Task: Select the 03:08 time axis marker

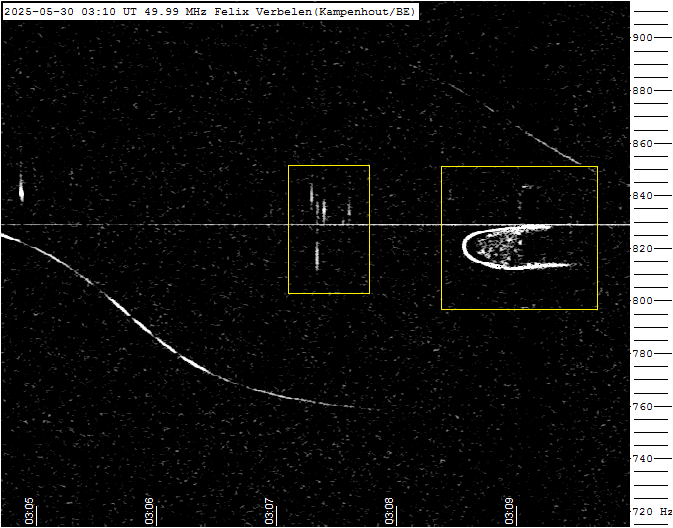Action: [389, 511]
